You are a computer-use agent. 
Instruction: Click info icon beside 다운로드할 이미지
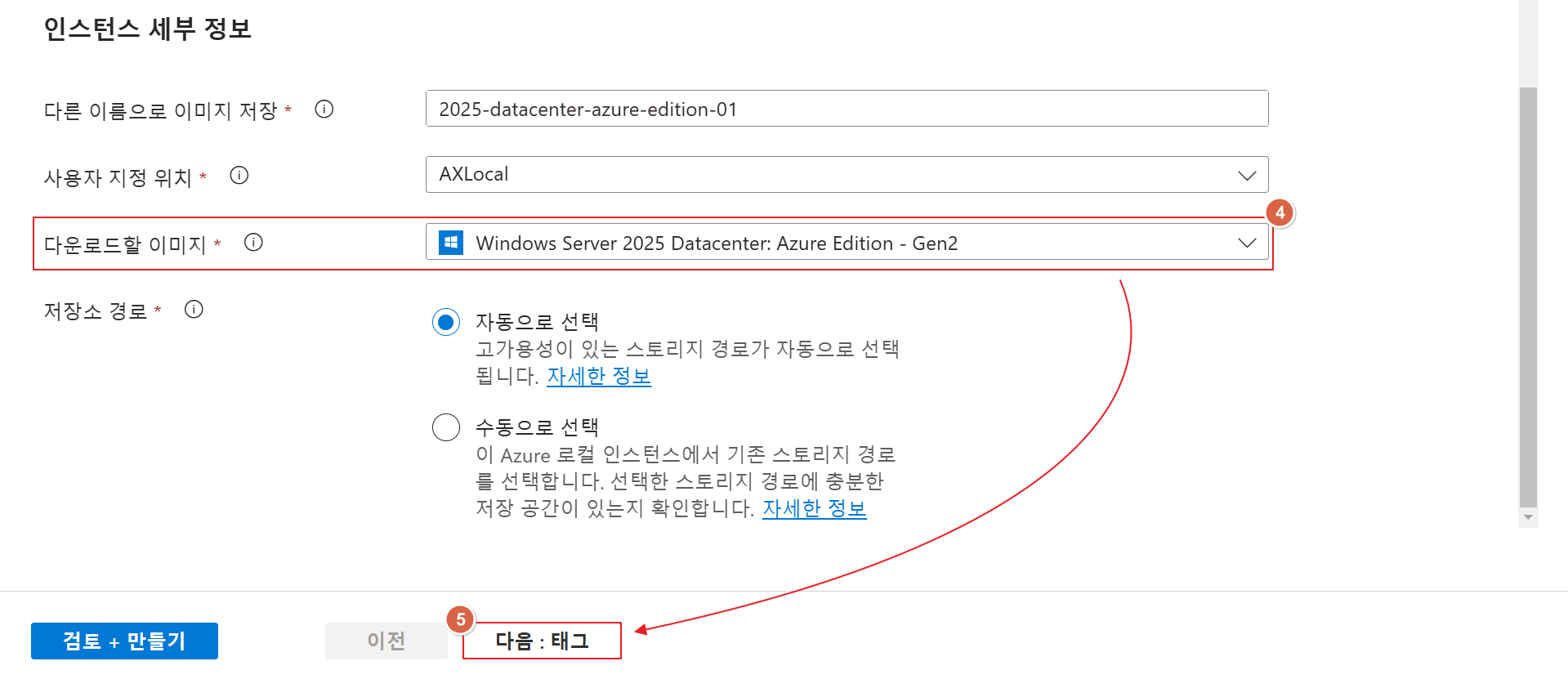point(253,243)
